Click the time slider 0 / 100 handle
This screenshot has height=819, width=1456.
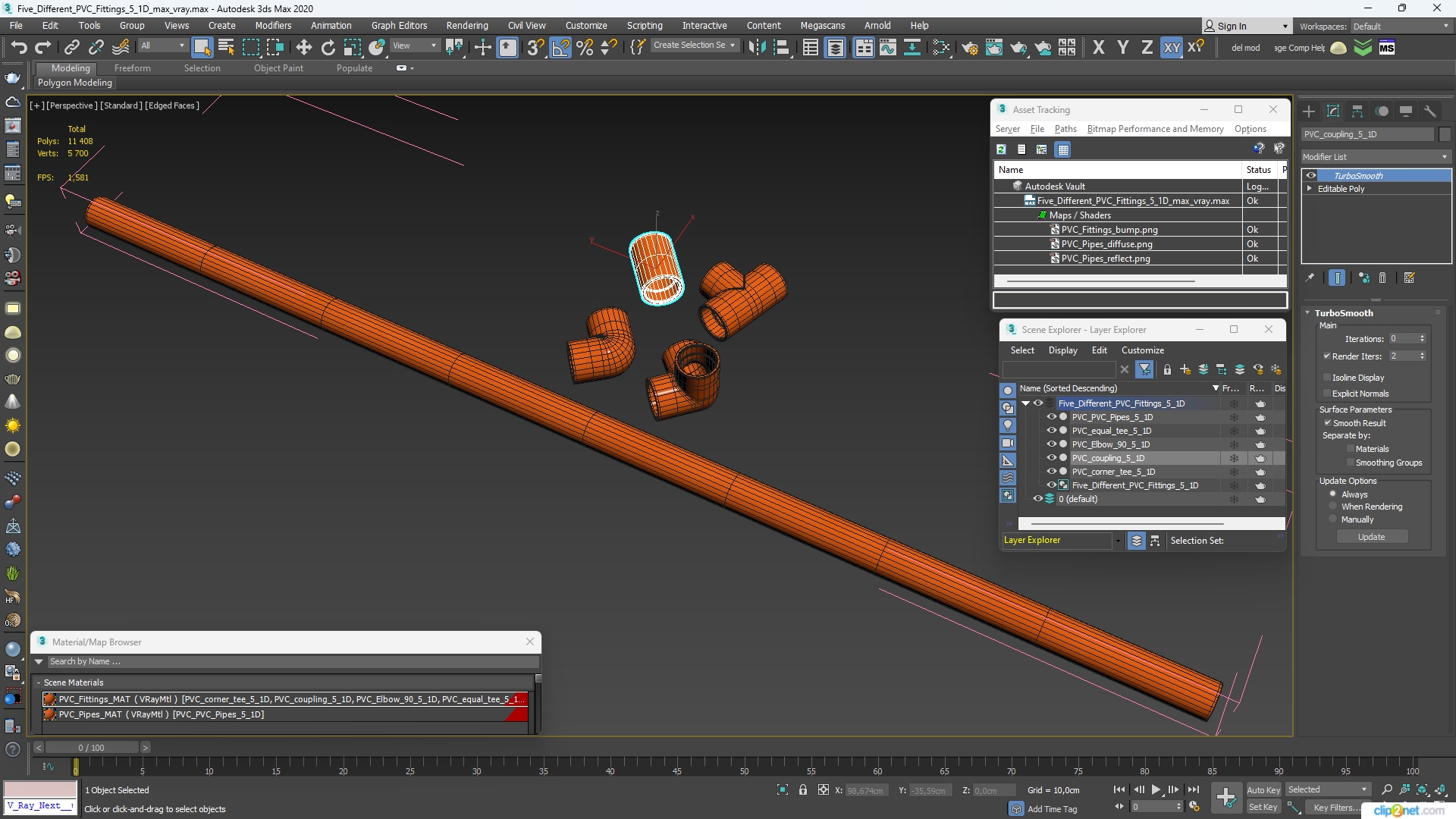coord(91,747)
